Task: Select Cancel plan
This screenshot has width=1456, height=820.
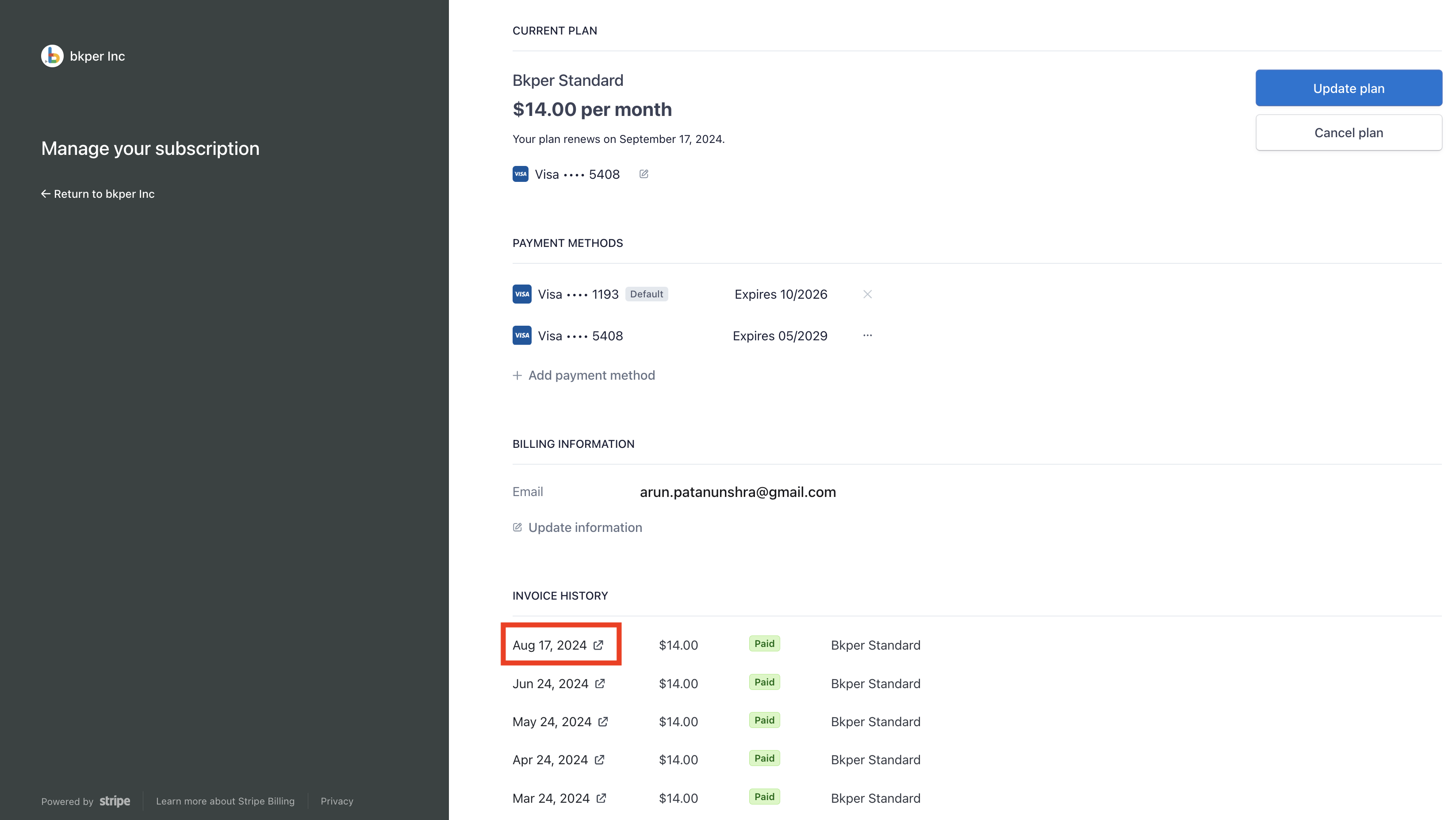Action: (1349, 132)
